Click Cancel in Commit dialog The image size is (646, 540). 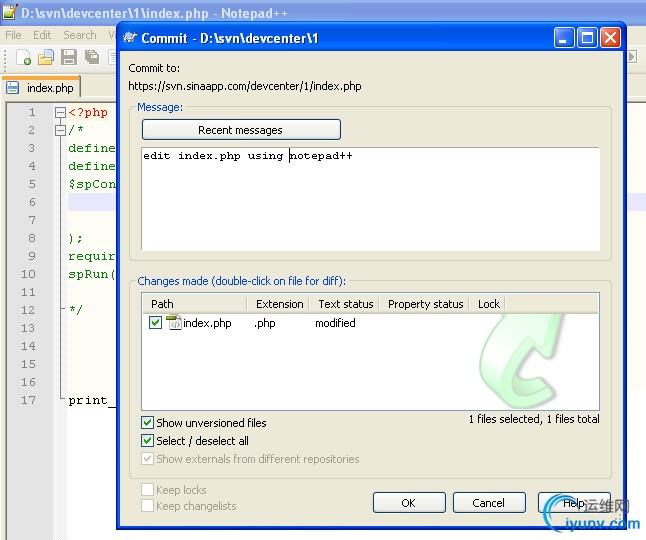click(489, 503)
